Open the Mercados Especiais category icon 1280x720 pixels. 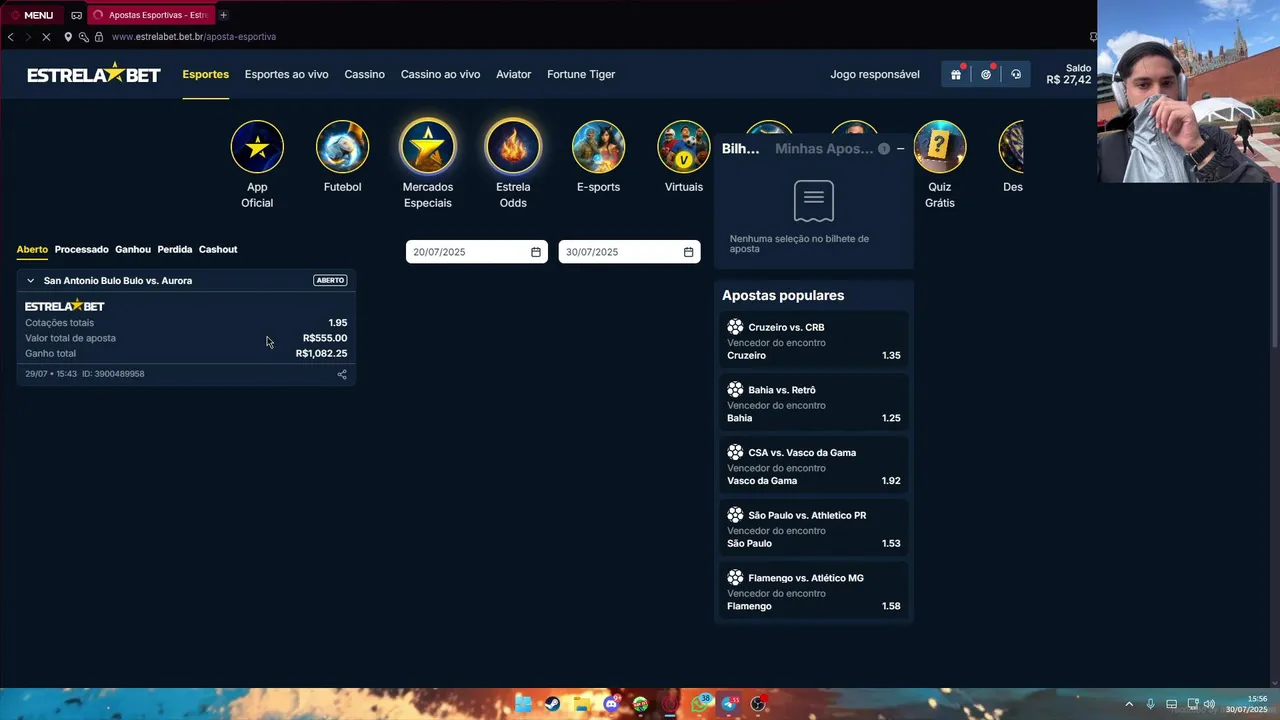coord(428,146)
